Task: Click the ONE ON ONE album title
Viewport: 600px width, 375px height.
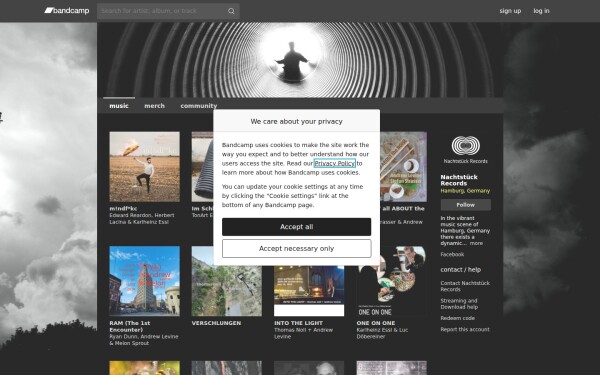Action: pos(376,323)
